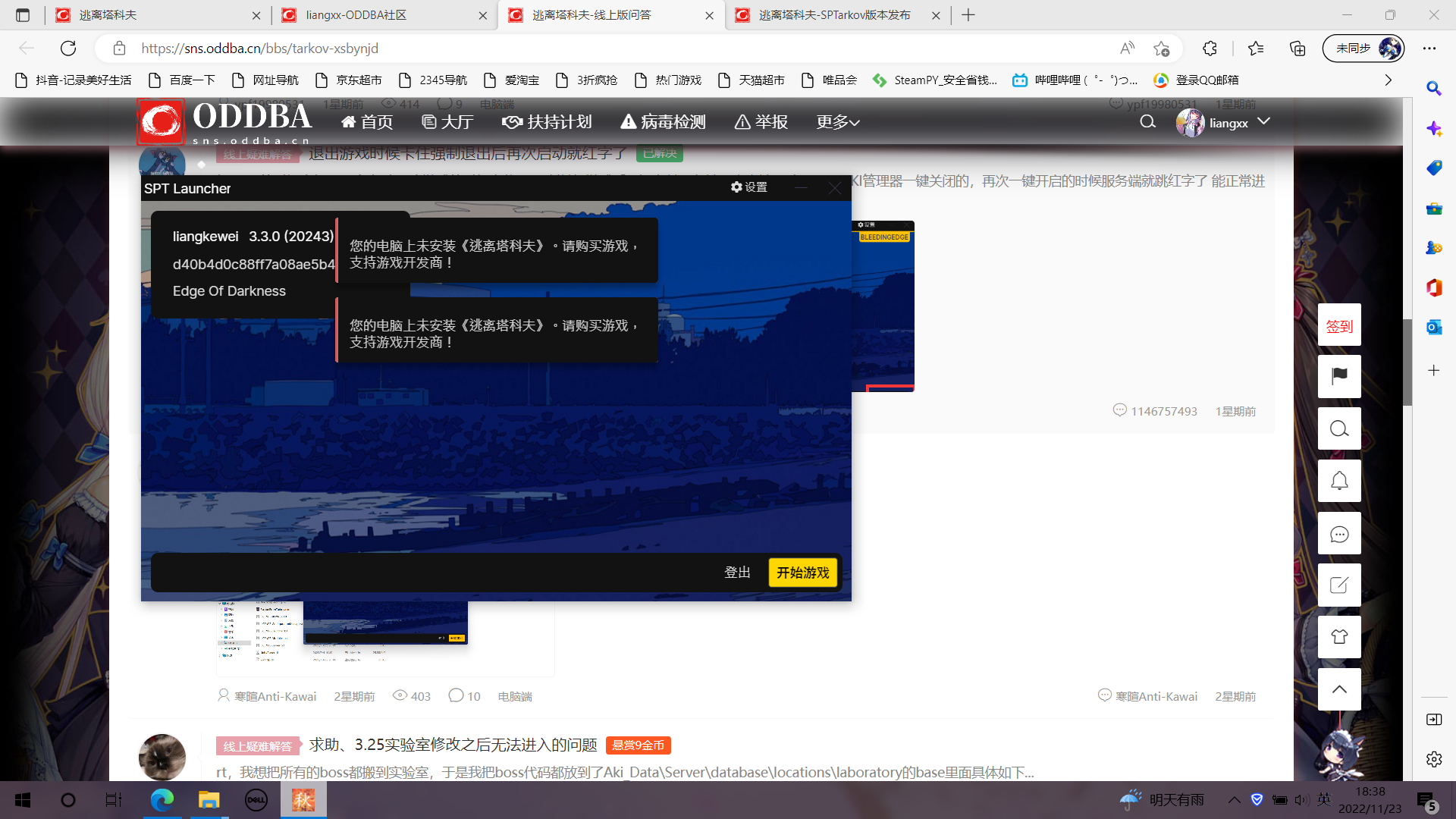1456x819 pixels.
Task: Click the shirt skin icon
Action: point(1339,637)
